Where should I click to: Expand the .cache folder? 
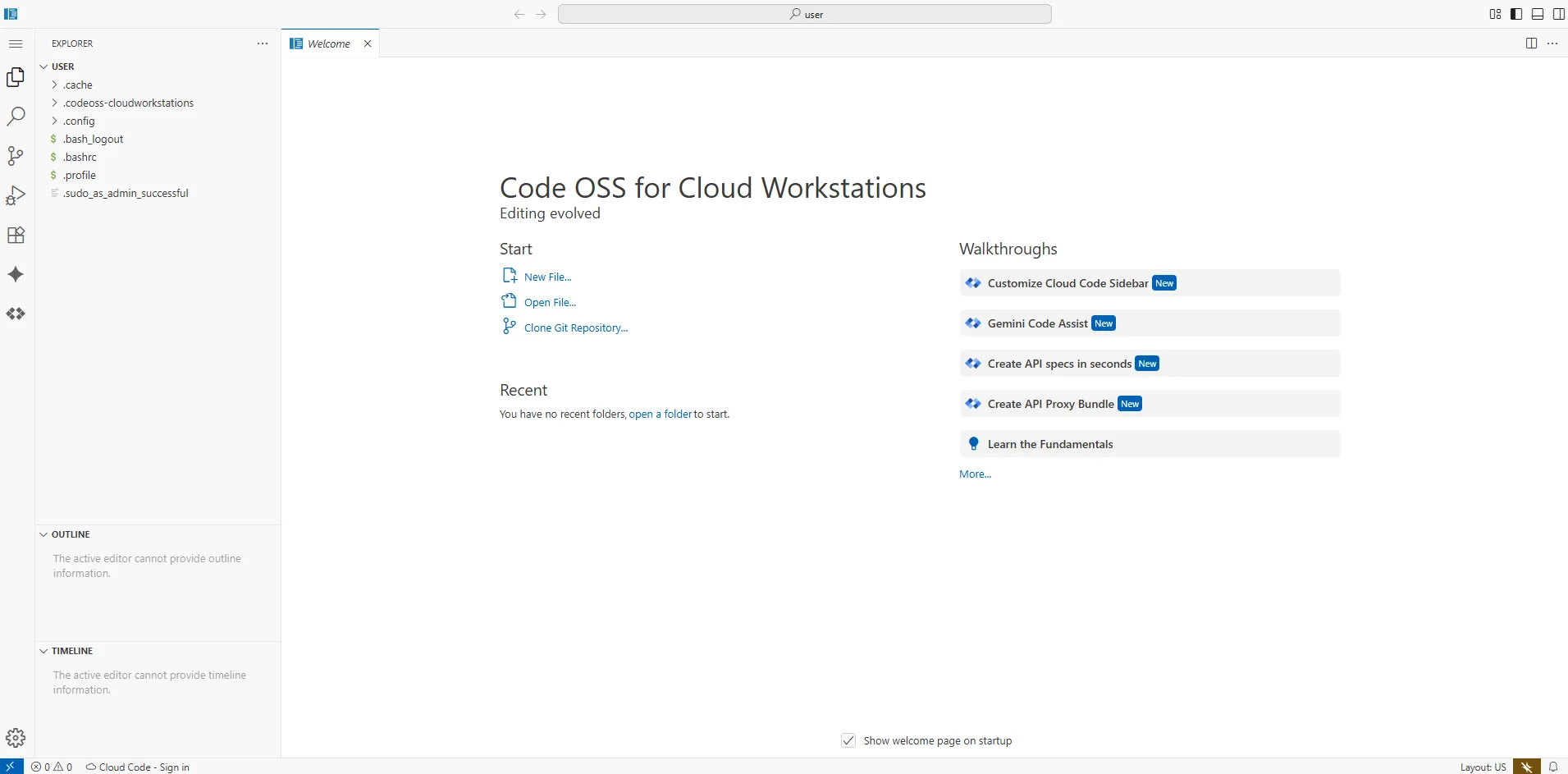pos(158,85)
